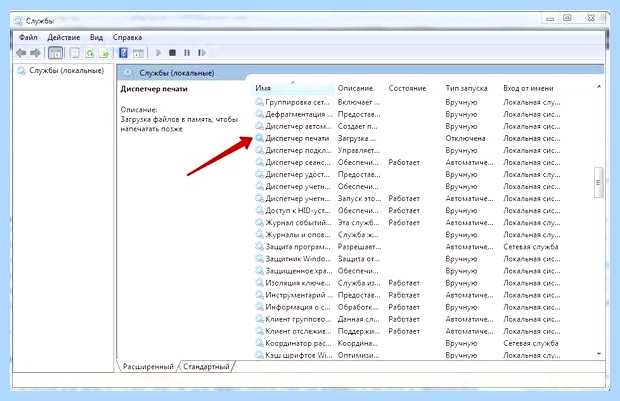Sort by the Состояние column header

(x=407, y=88)
